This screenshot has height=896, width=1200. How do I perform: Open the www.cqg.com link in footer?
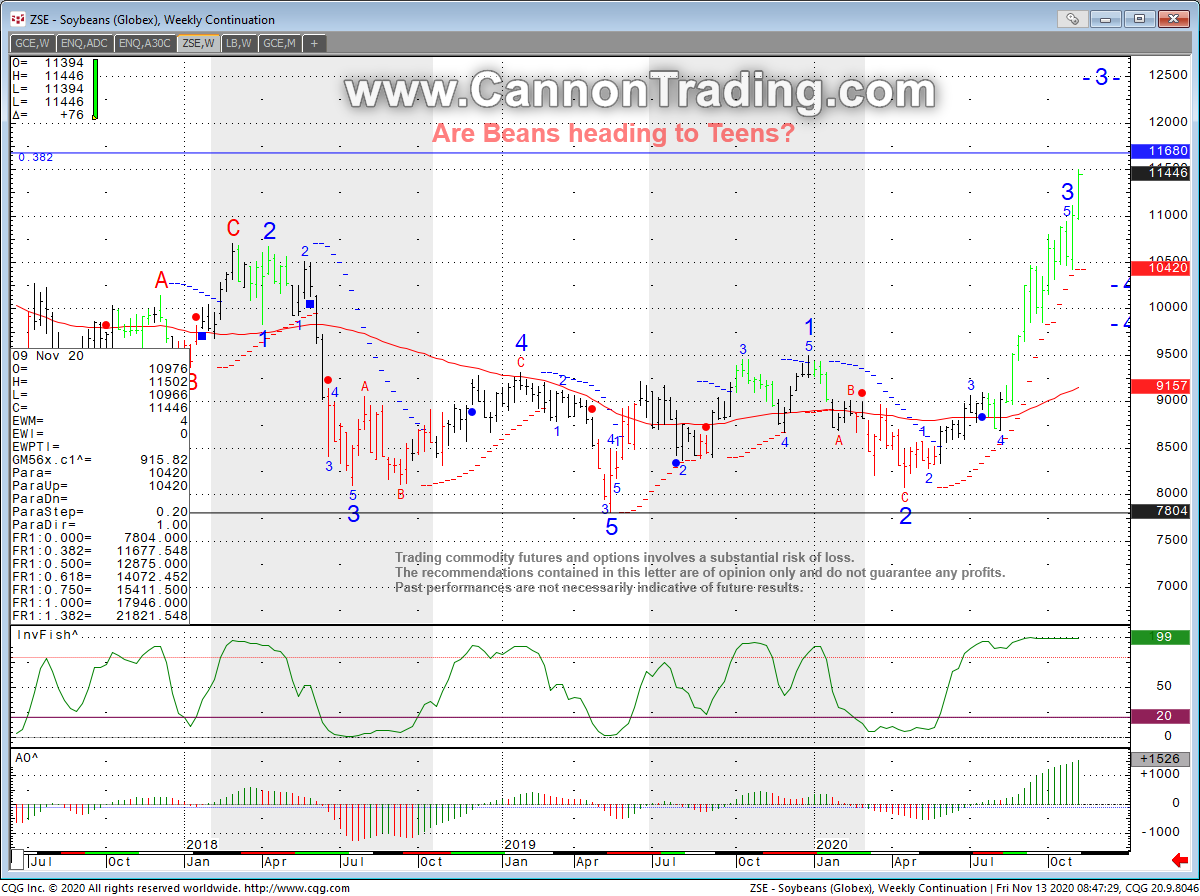coord(296,888)
